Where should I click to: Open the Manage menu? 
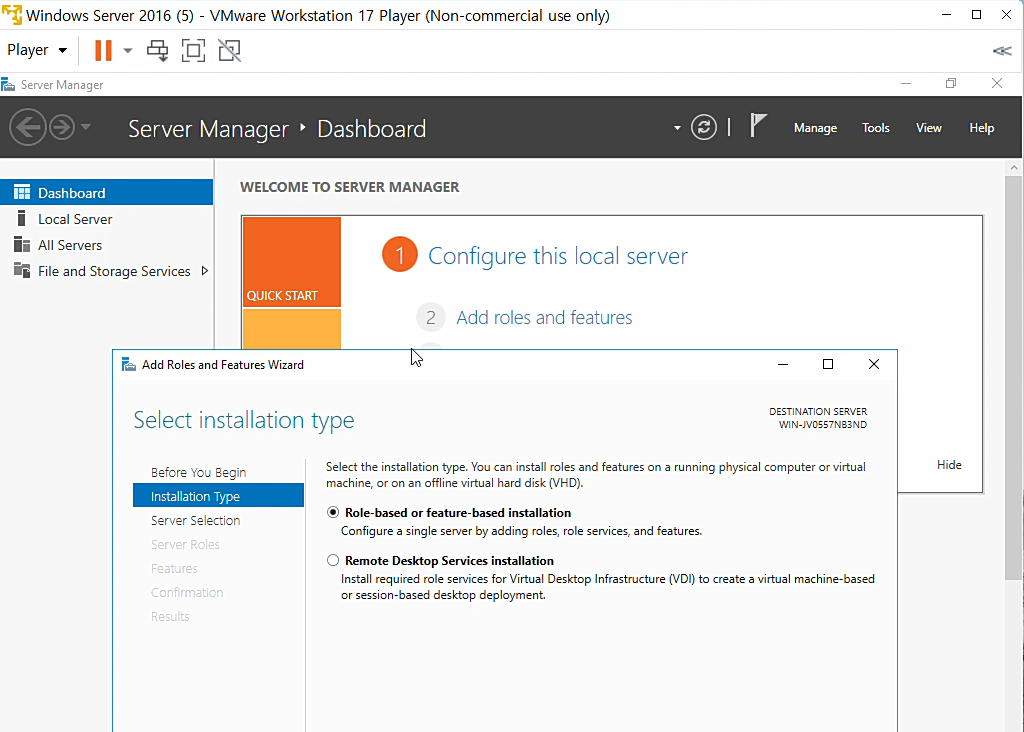click(x=816, y=128)
